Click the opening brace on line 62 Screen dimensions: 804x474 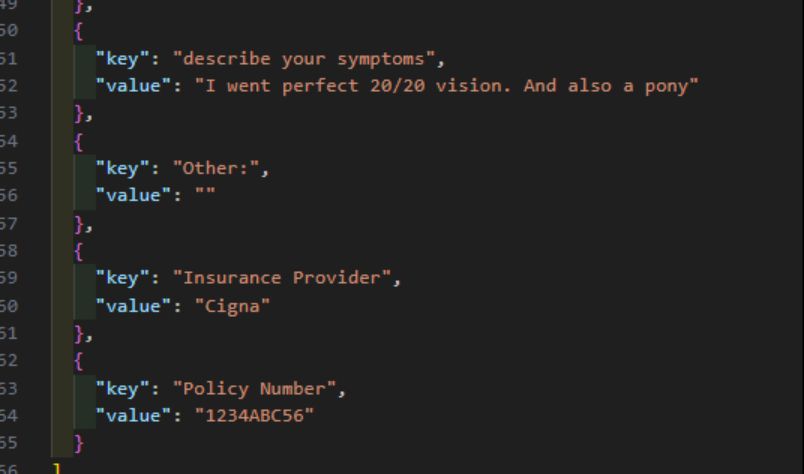(78, 361)
